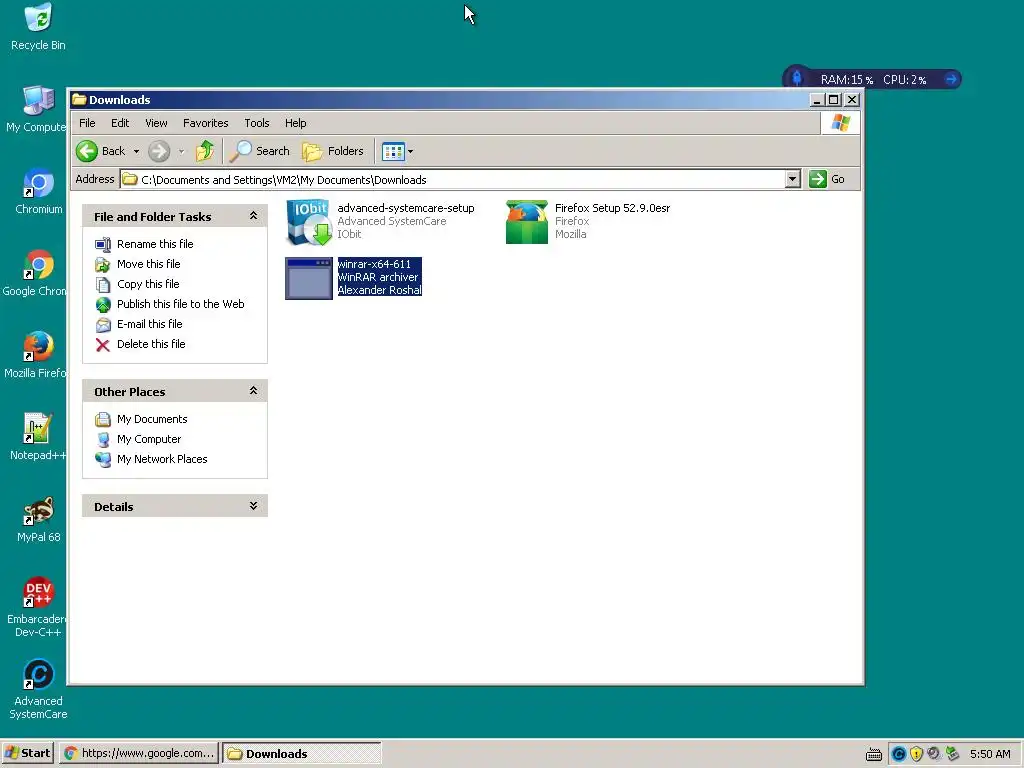Click the RAM:15% readout on widget
1024x768 pixels.
coord(846,80)
